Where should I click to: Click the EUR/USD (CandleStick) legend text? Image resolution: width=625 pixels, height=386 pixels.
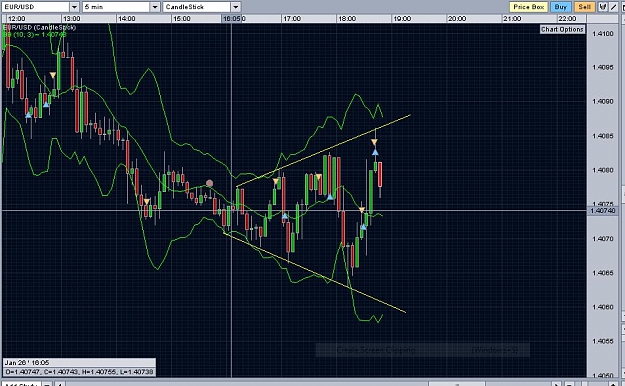click(39, 28)
